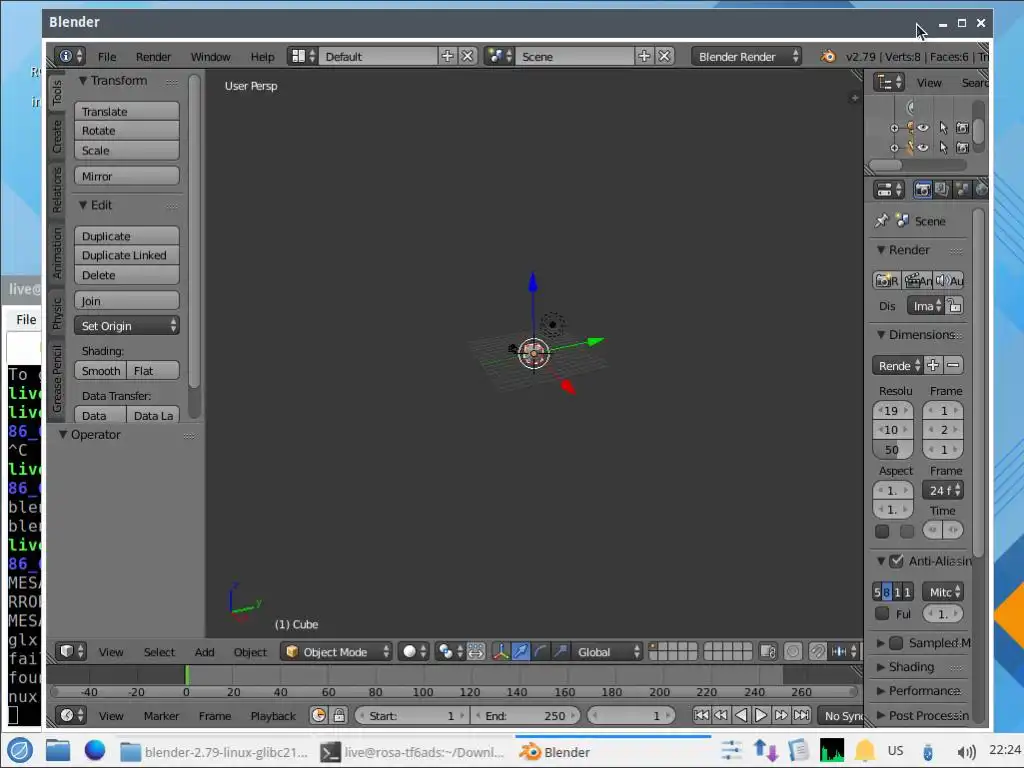Hide the first outliner object via eye
This screenshot has height=768, width=1024.
point(923,127)
